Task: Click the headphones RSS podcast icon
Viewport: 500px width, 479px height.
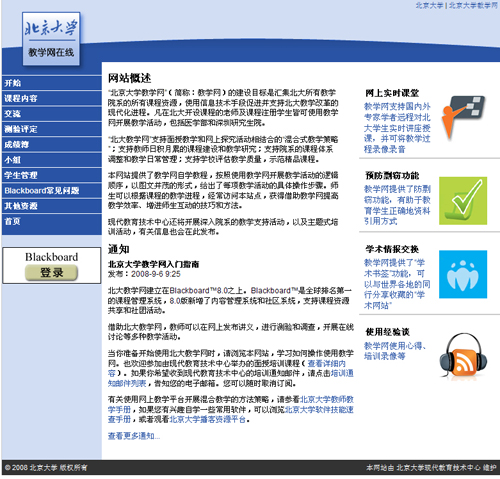Action: pyautogui.click(x=463, y=355)
